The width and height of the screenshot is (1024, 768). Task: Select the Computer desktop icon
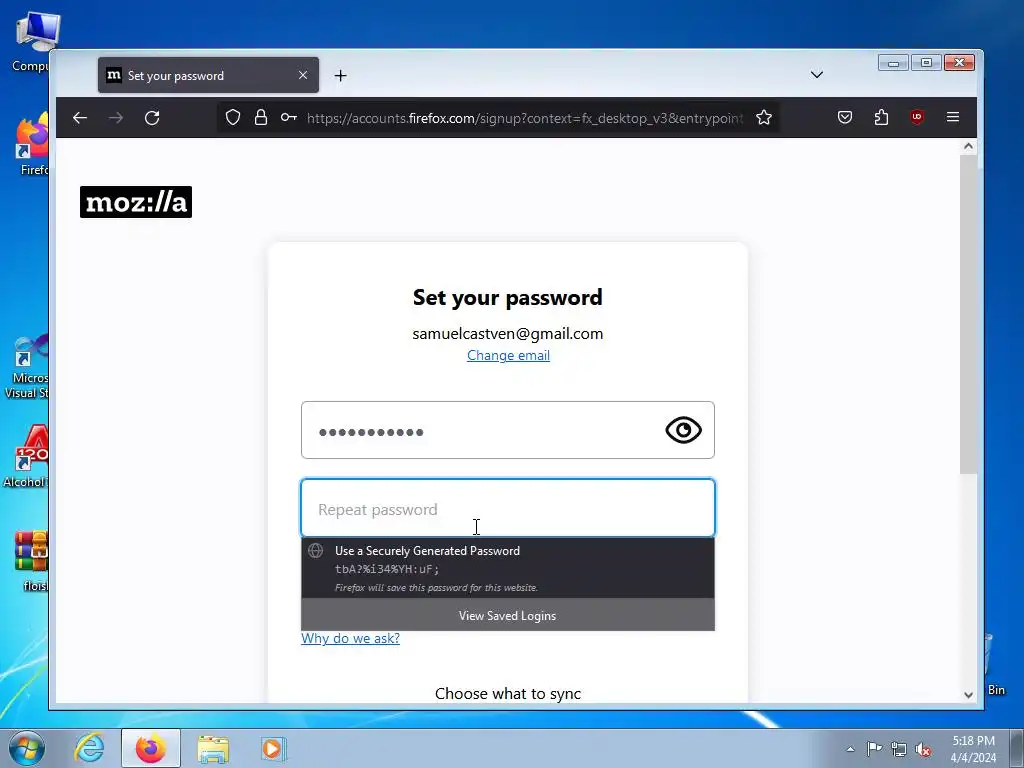click(x=31, y=40)
